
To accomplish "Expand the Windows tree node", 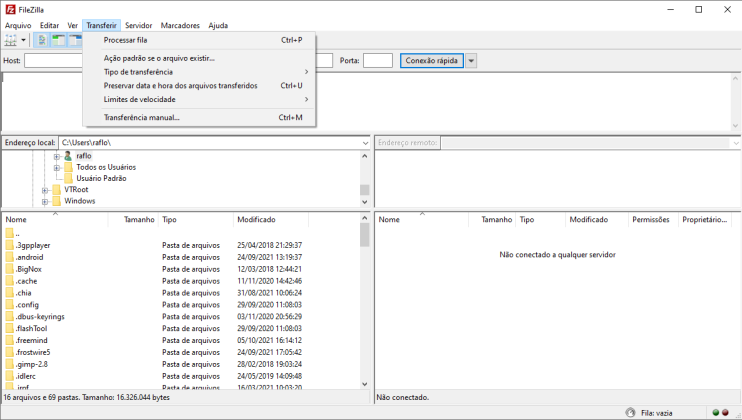I will point(45,201).
